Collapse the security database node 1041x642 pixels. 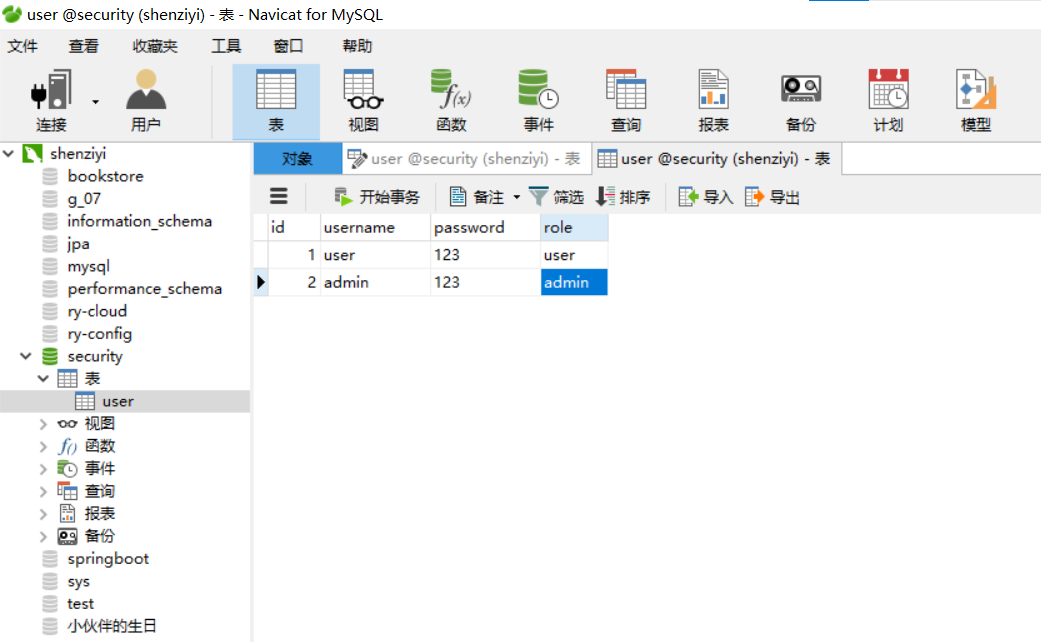tap(24, 356)
